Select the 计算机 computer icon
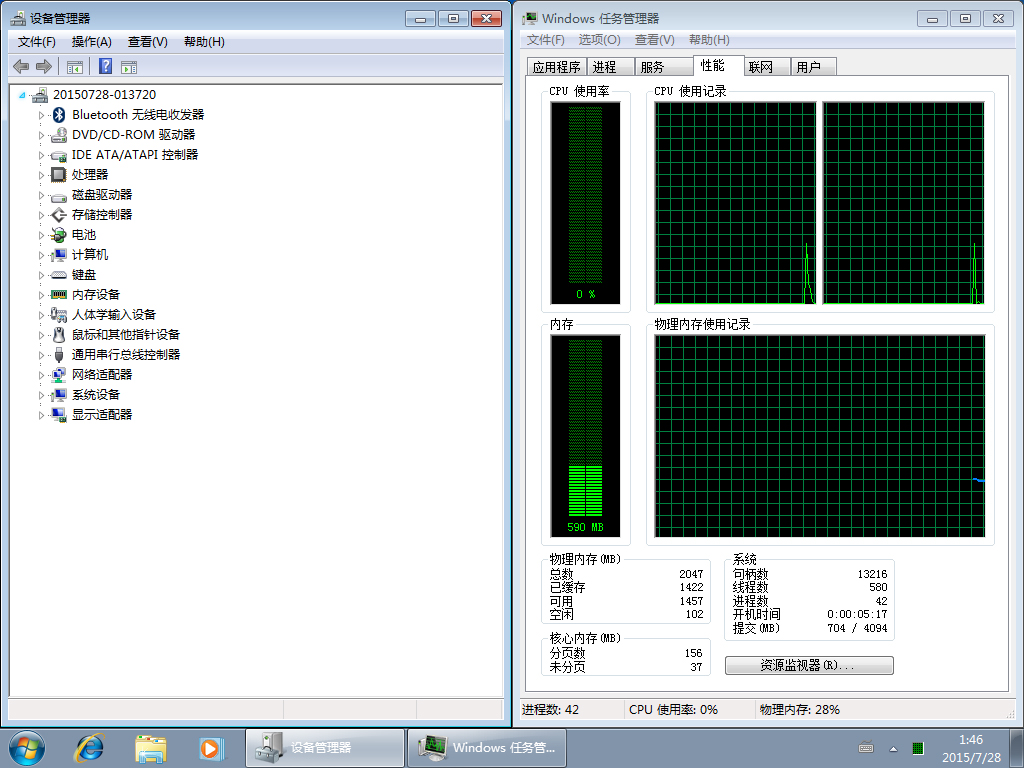This screenshot has height=768, width=1024. tap(59, 255)
